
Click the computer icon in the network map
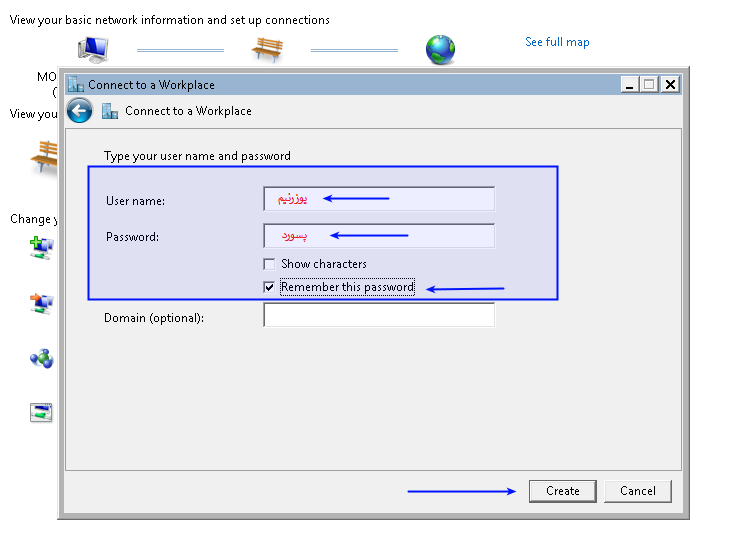tap(93, 48)
